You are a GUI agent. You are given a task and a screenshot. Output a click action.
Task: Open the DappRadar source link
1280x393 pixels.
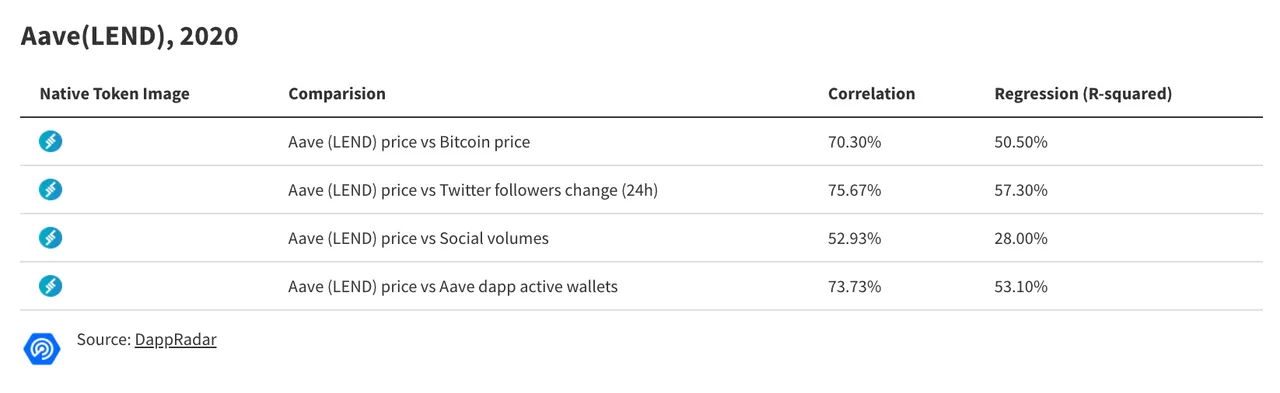[176, 340]
